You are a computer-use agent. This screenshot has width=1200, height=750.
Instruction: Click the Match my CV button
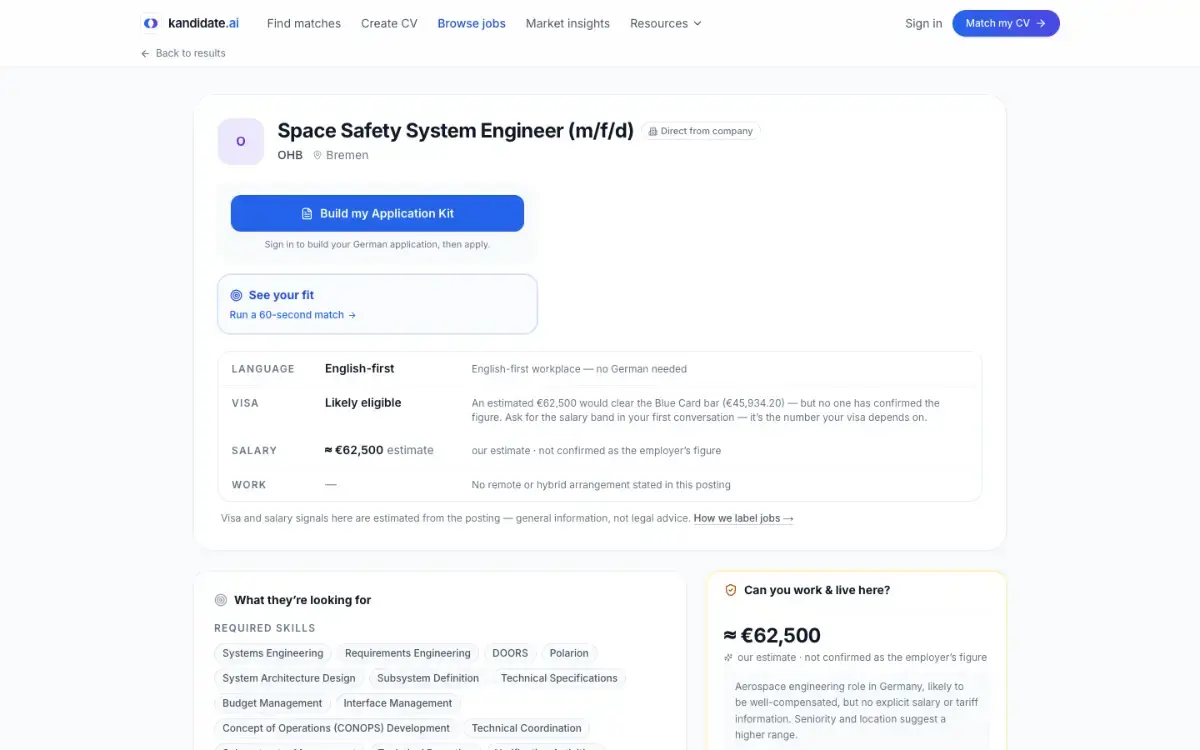tap(1006, 23)
